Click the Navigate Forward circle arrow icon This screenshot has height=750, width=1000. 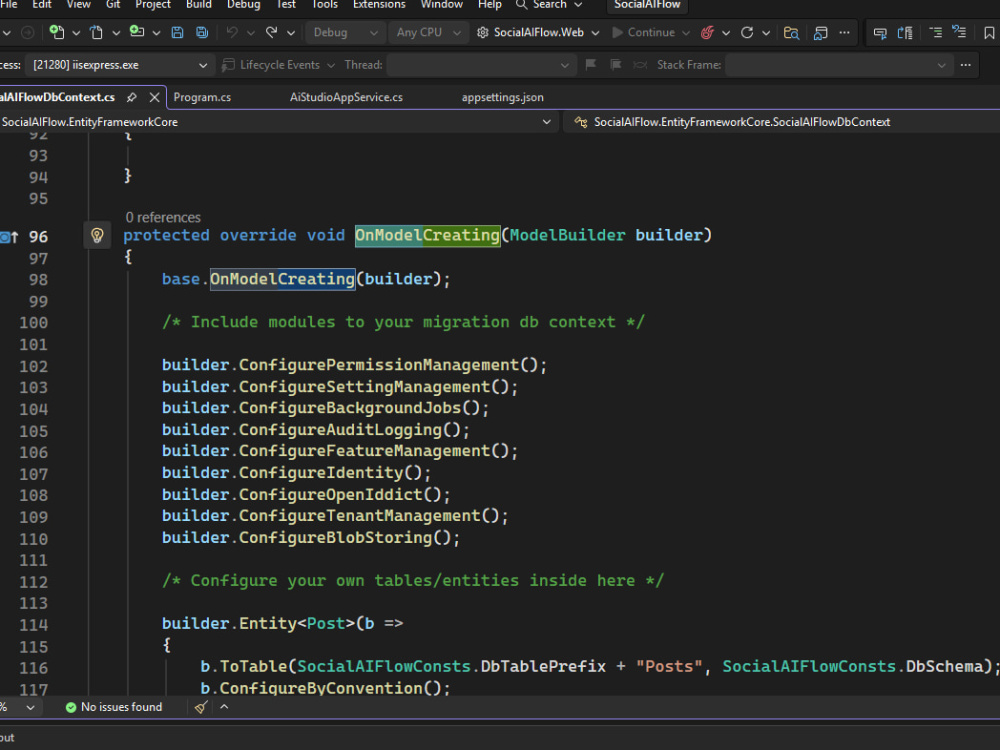27,33
